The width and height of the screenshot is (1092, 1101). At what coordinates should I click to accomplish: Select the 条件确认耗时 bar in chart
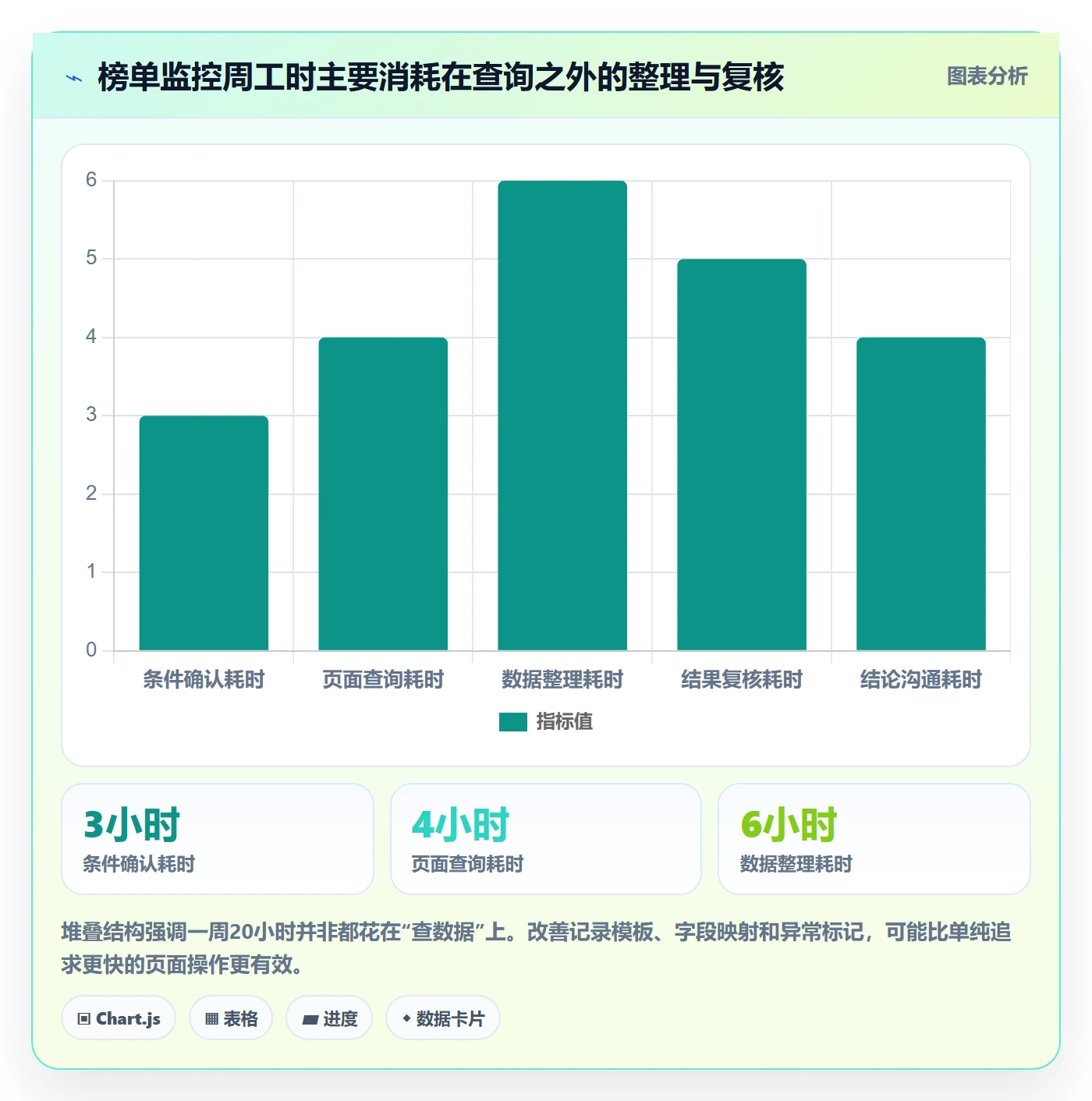point(204,533)
